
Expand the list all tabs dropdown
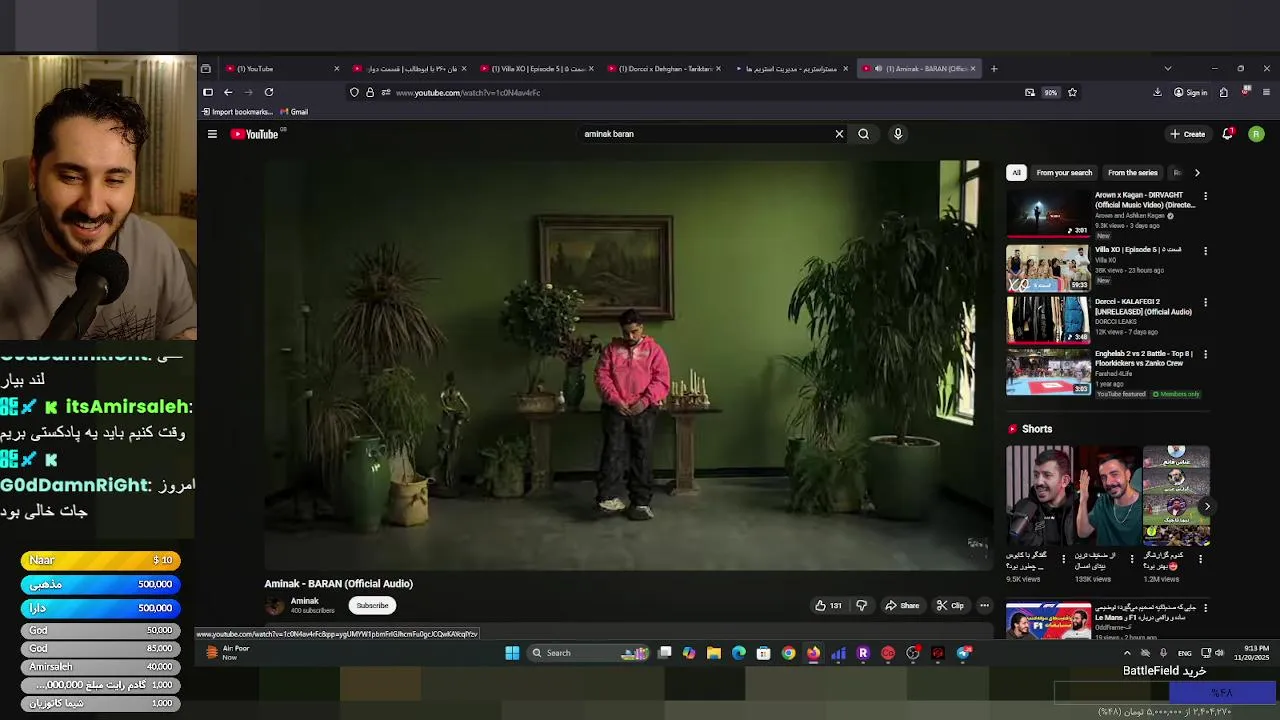tap(1167, 69)
